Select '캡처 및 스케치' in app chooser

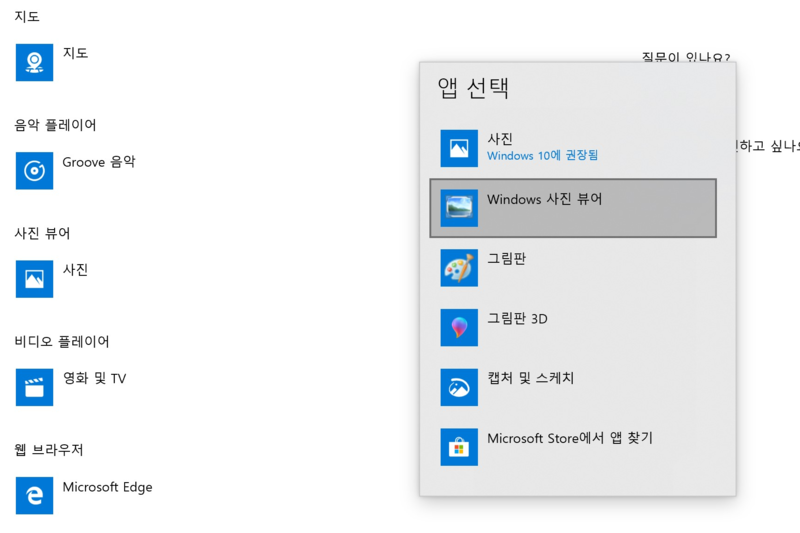point(573,387)
